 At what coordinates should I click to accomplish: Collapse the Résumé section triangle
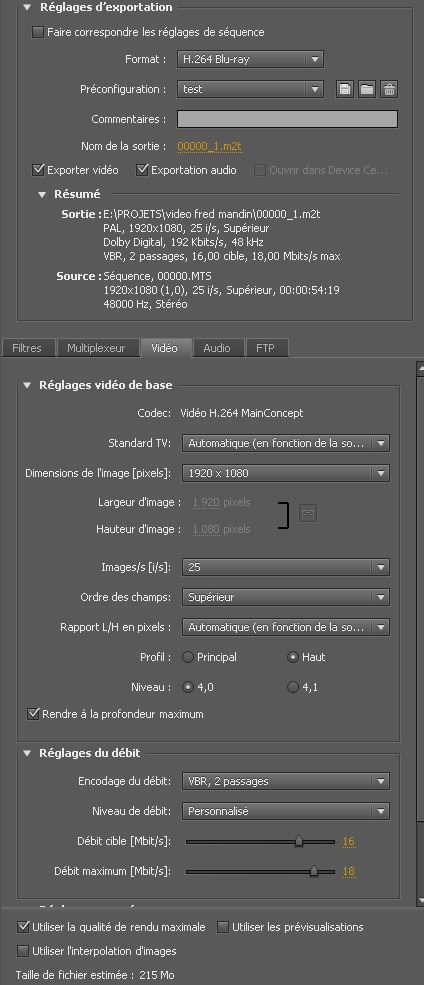42,194
